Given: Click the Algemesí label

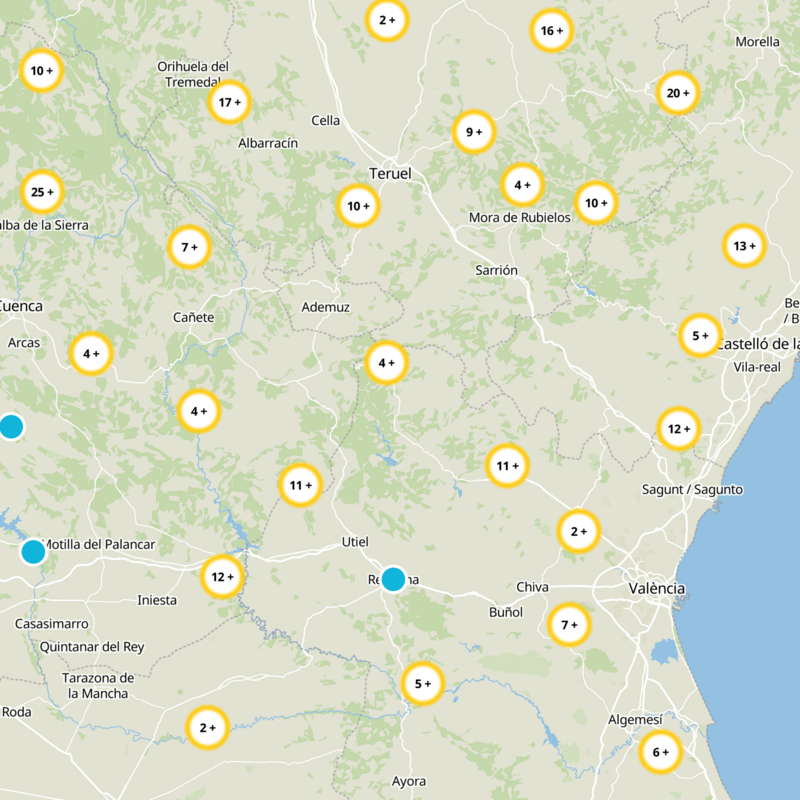Looking at the screenshot, I should pos(635,720).
